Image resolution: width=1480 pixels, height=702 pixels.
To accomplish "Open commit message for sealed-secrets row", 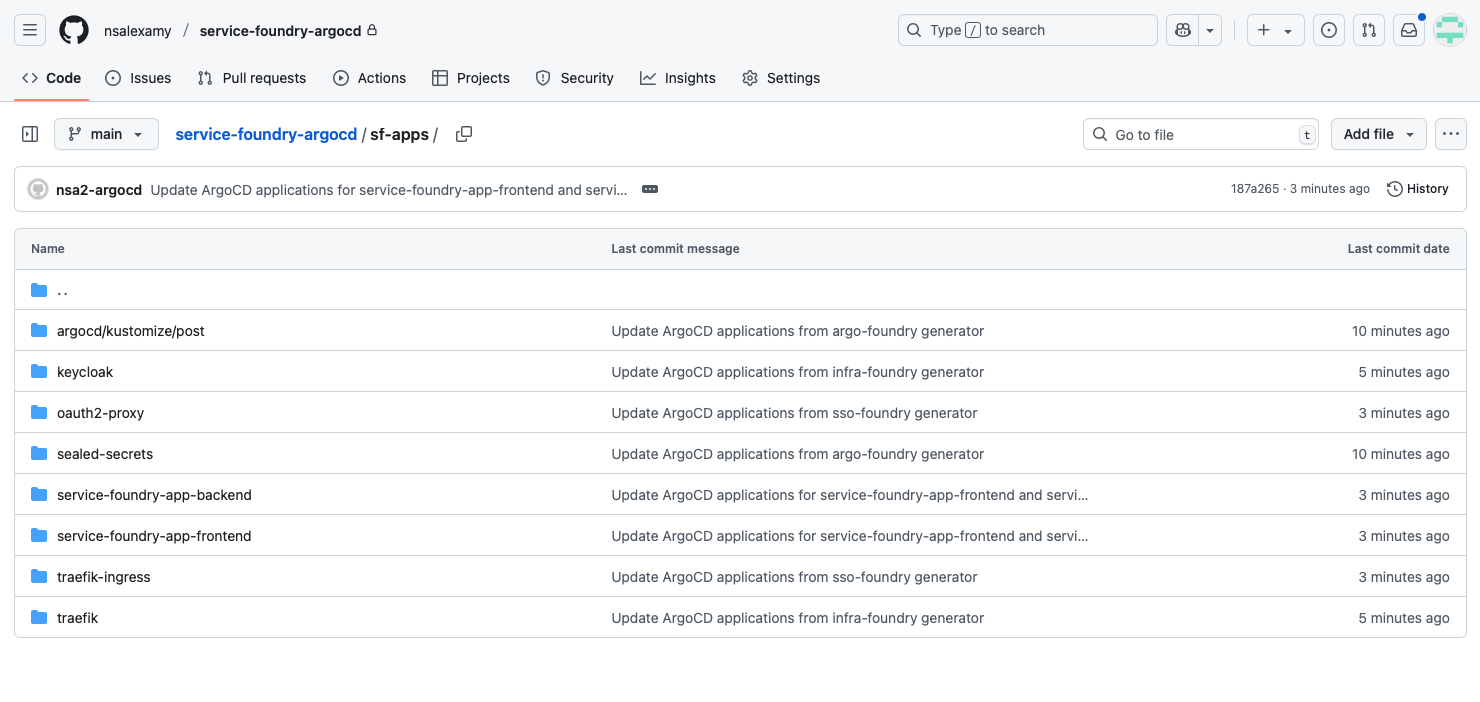I will pos(798,454).
